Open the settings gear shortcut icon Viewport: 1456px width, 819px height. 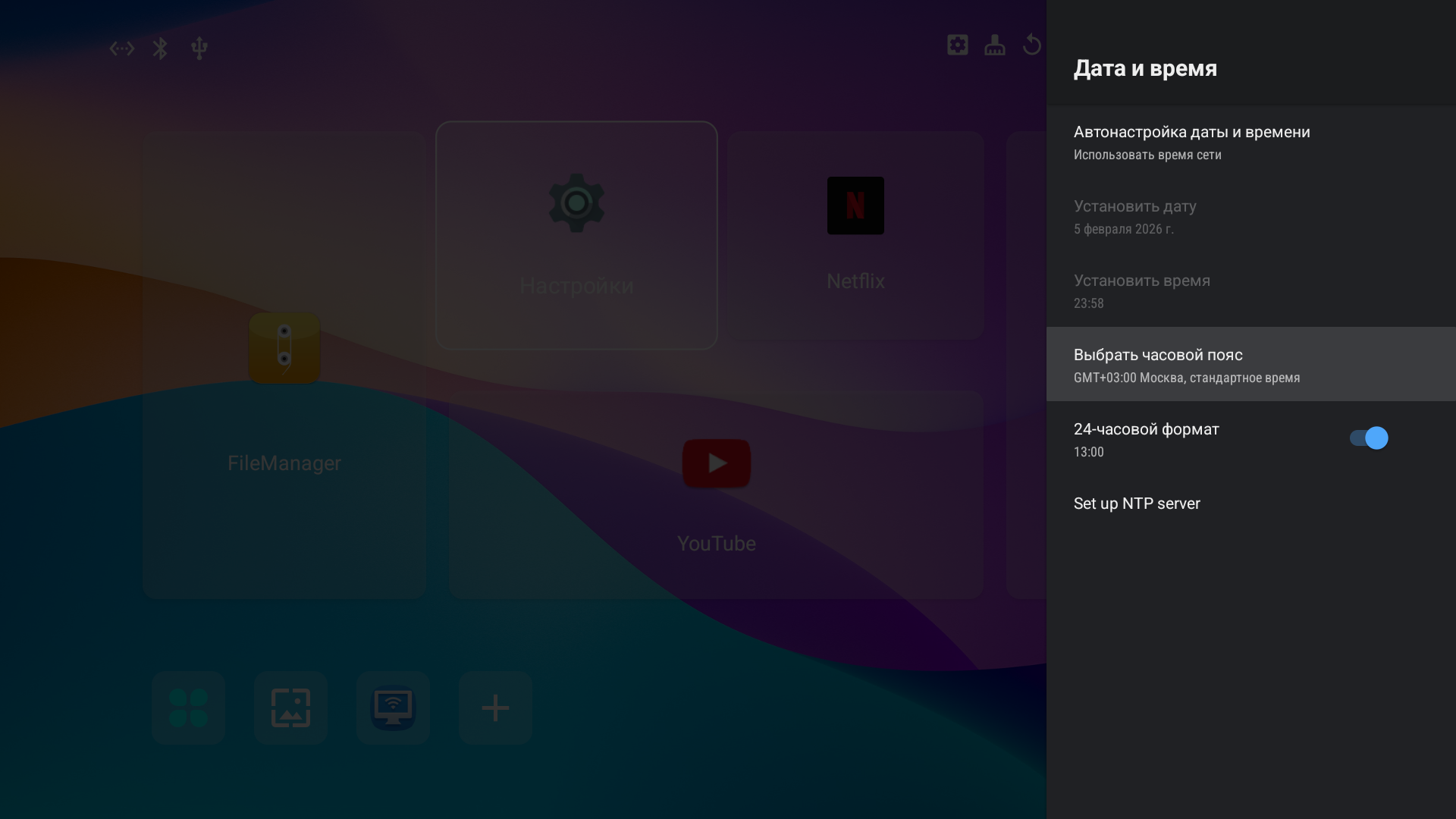point(957,45)
